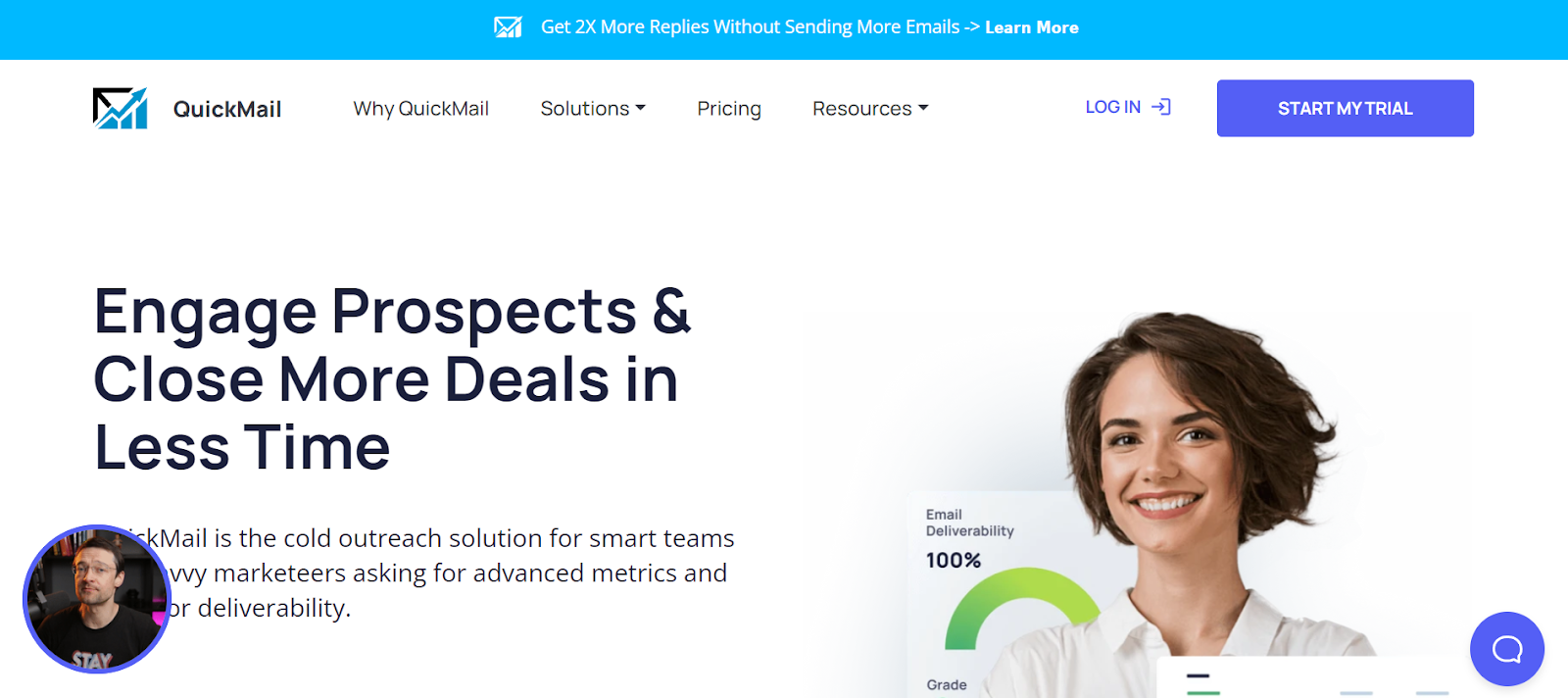
Task: Click the envelope icon in the top banner
Action: point(508,27)
